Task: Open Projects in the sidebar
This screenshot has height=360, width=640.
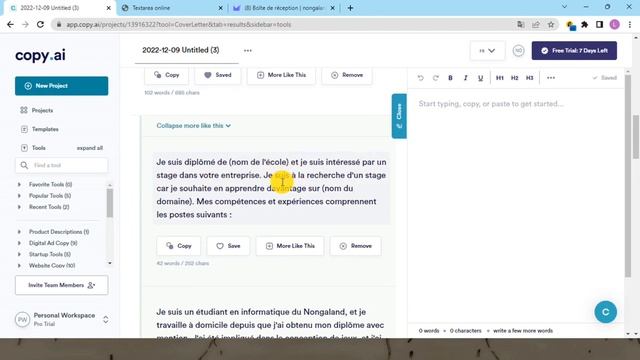Action: tap(37, 110)
